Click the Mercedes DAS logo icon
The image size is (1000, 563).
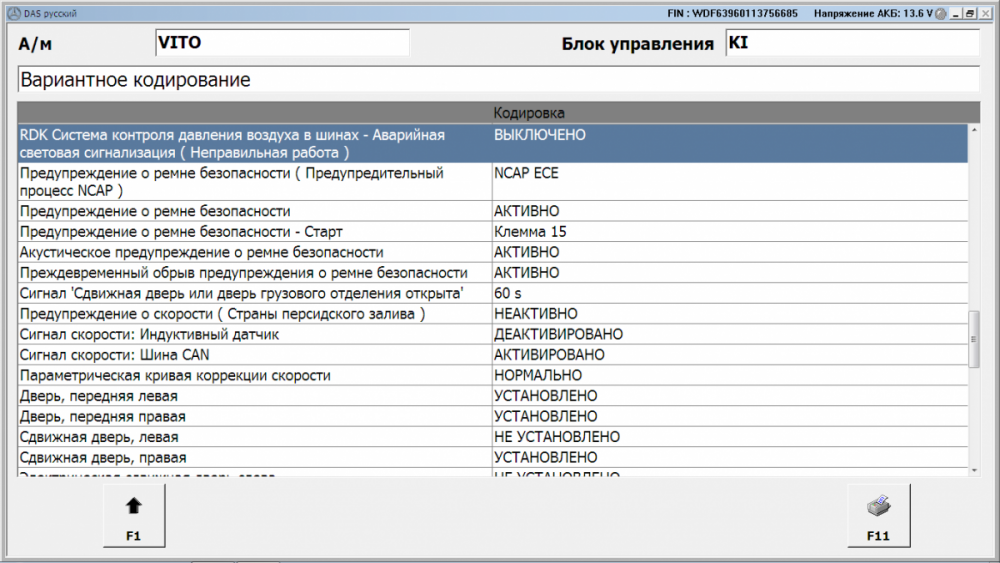coord(14,13)
